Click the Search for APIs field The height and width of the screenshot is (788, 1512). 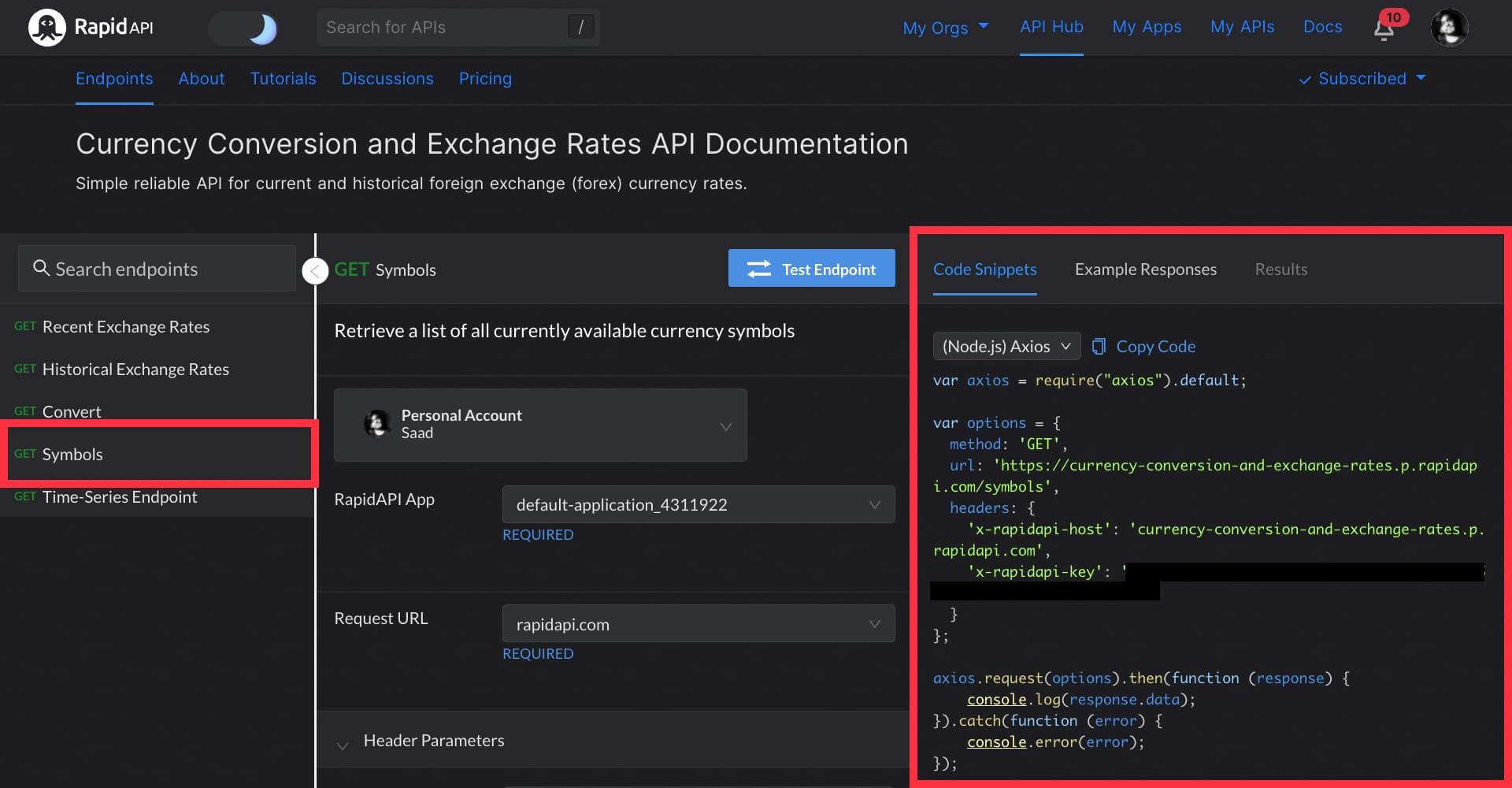458,28
